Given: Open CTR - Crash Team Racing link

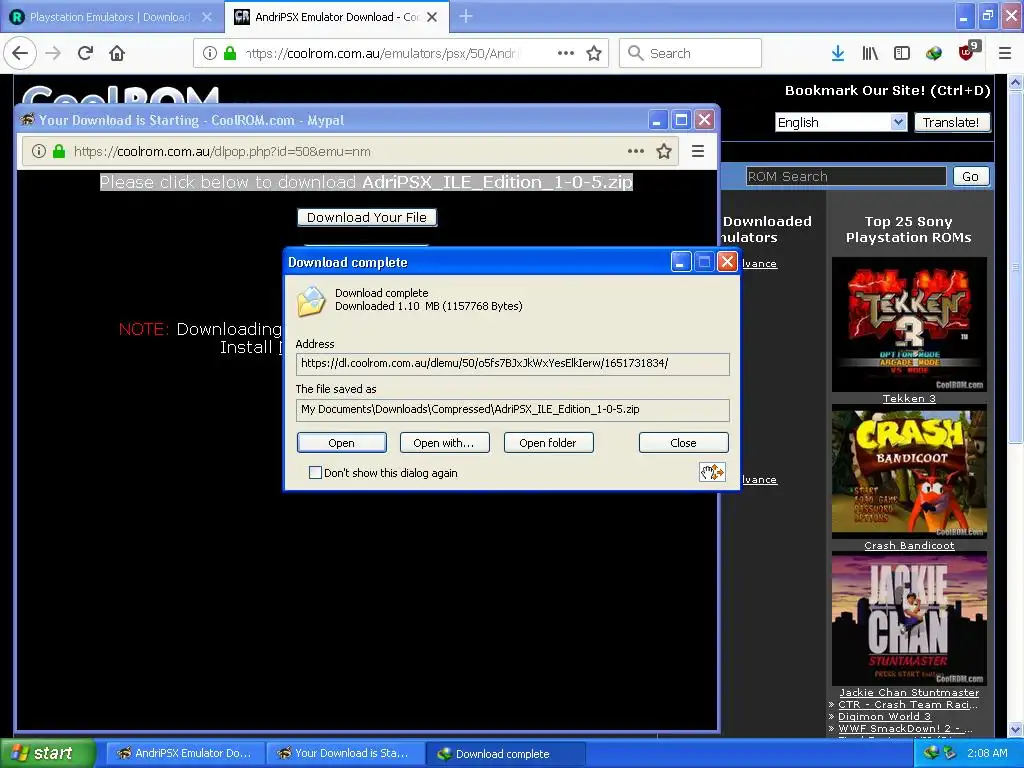Looking at the screenshot, I should coord(908,705).
